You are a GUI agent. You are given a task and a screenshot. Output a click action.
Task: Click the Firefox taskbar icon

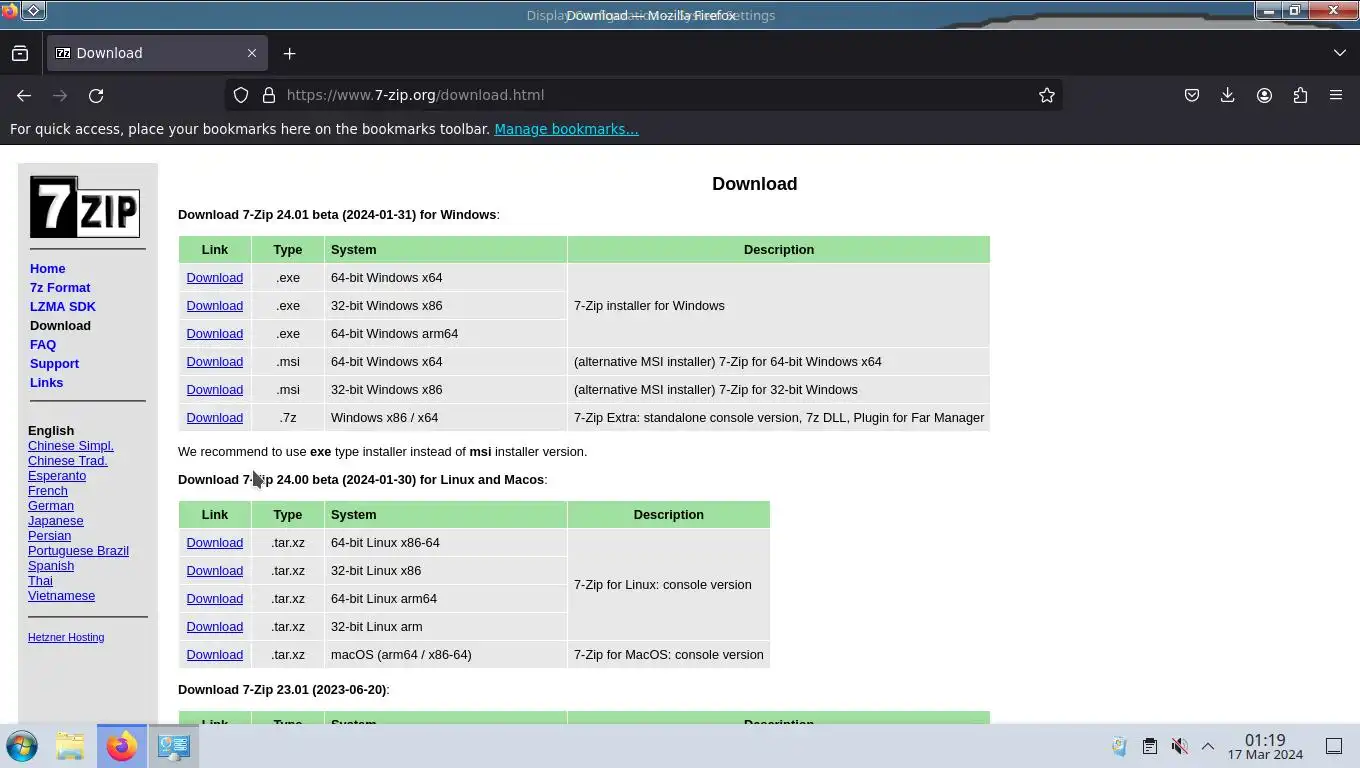click(x=121, y=746)
